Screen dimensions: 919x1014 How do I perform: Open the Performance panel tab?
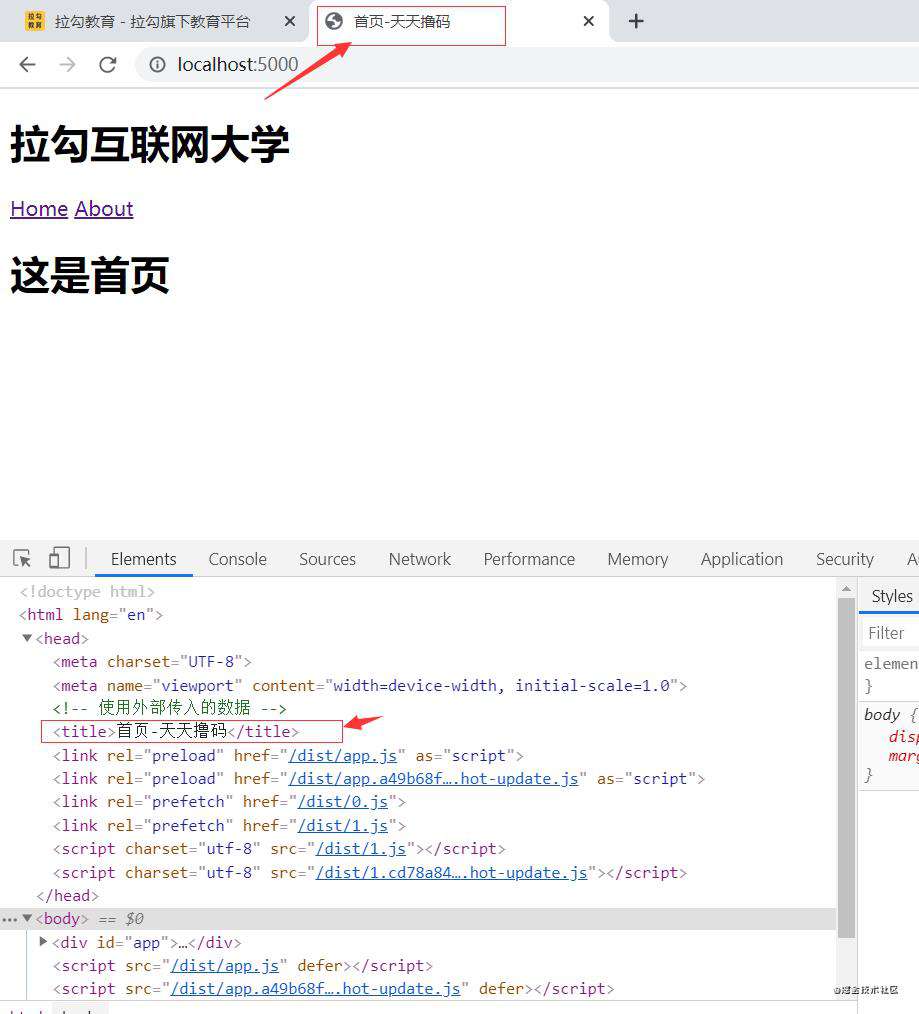(x=529, y=559)
